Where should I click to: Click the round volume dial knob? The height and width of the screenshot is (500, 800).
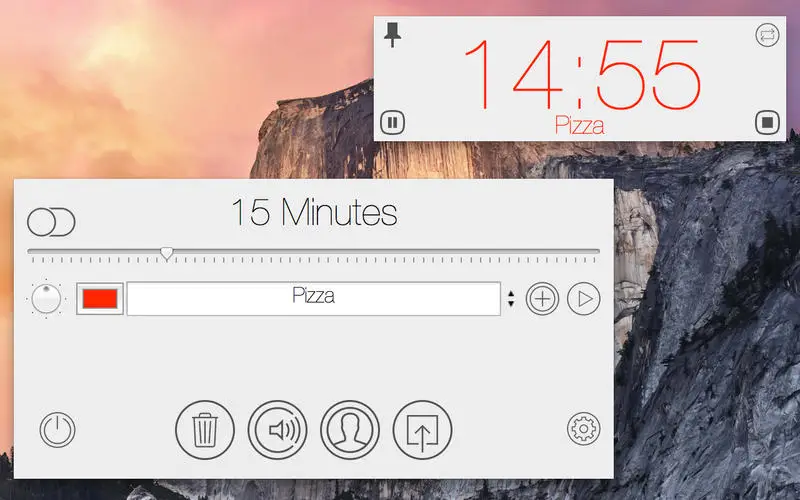pyautogui.click(x=46, y=298)
